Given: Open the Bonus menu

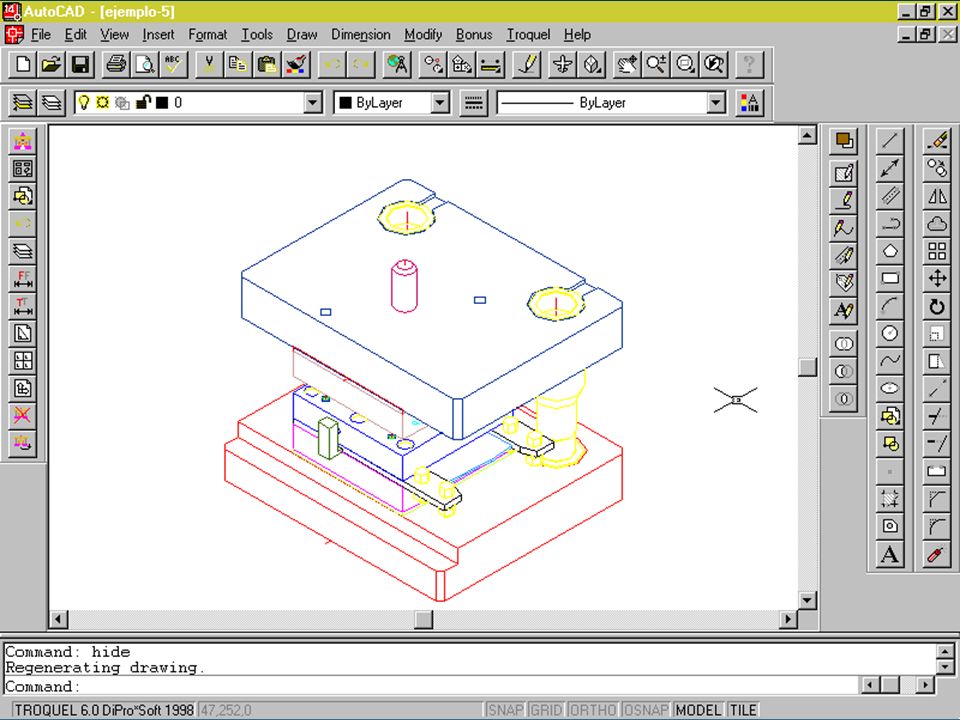Looking at the screenshot, I should coord(474,35).
